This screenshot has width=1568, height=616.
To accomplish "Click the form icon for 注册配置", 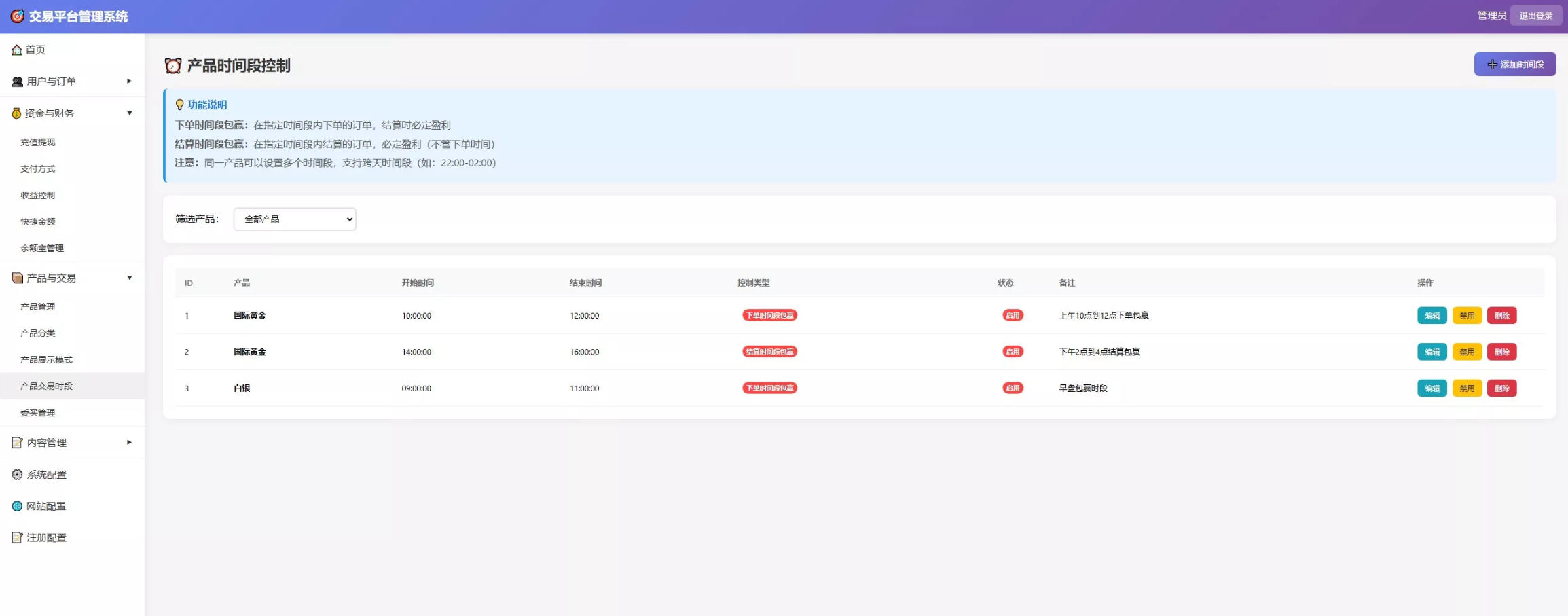I will pyautogui.click(x=17, y=538).
